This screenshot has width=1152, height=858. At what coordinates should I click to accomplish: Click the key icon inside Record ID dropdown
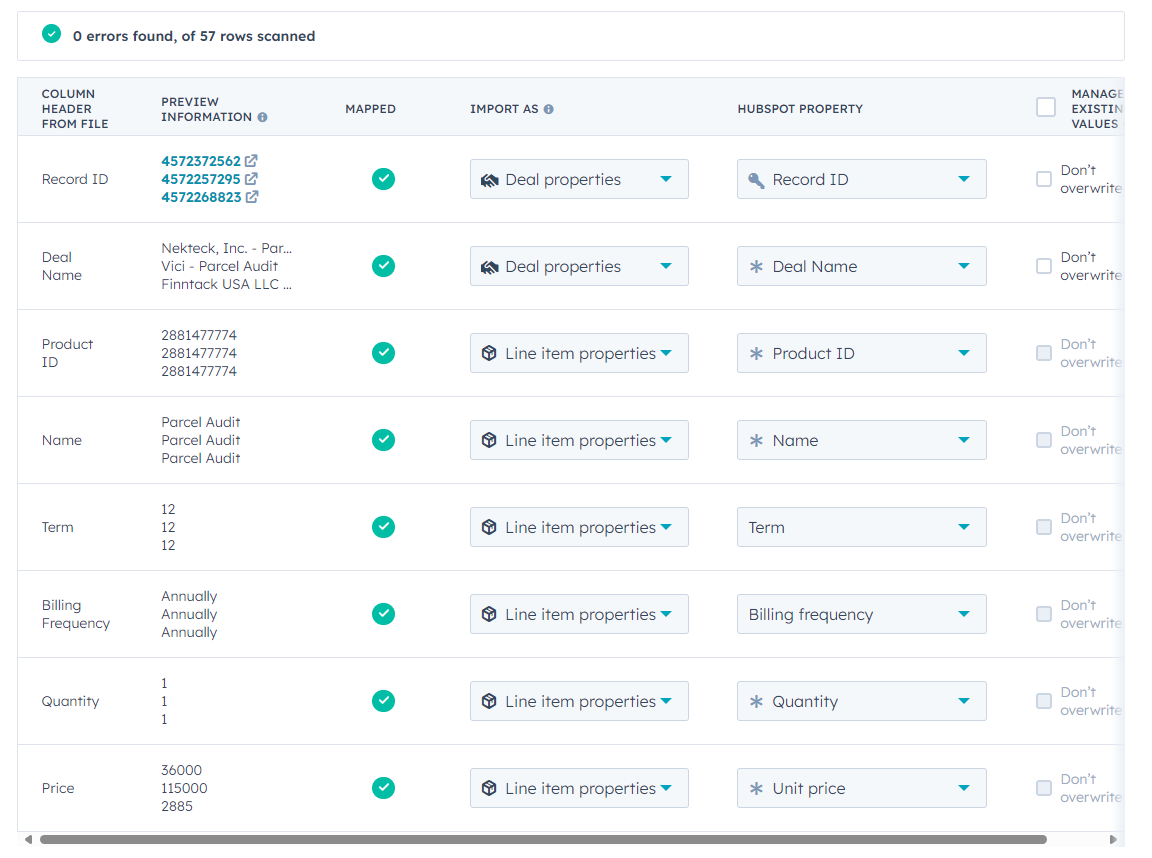tap(758, 178)
